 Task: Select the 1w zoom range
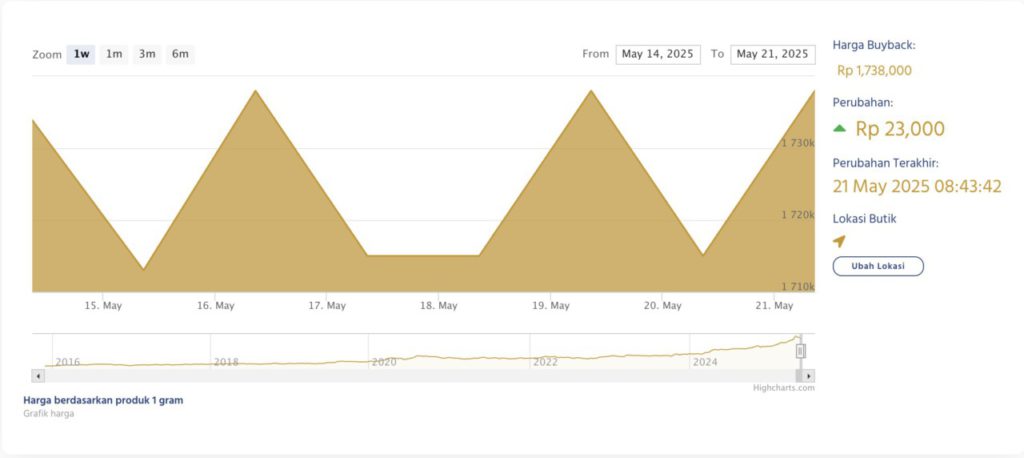click(81, 54)
